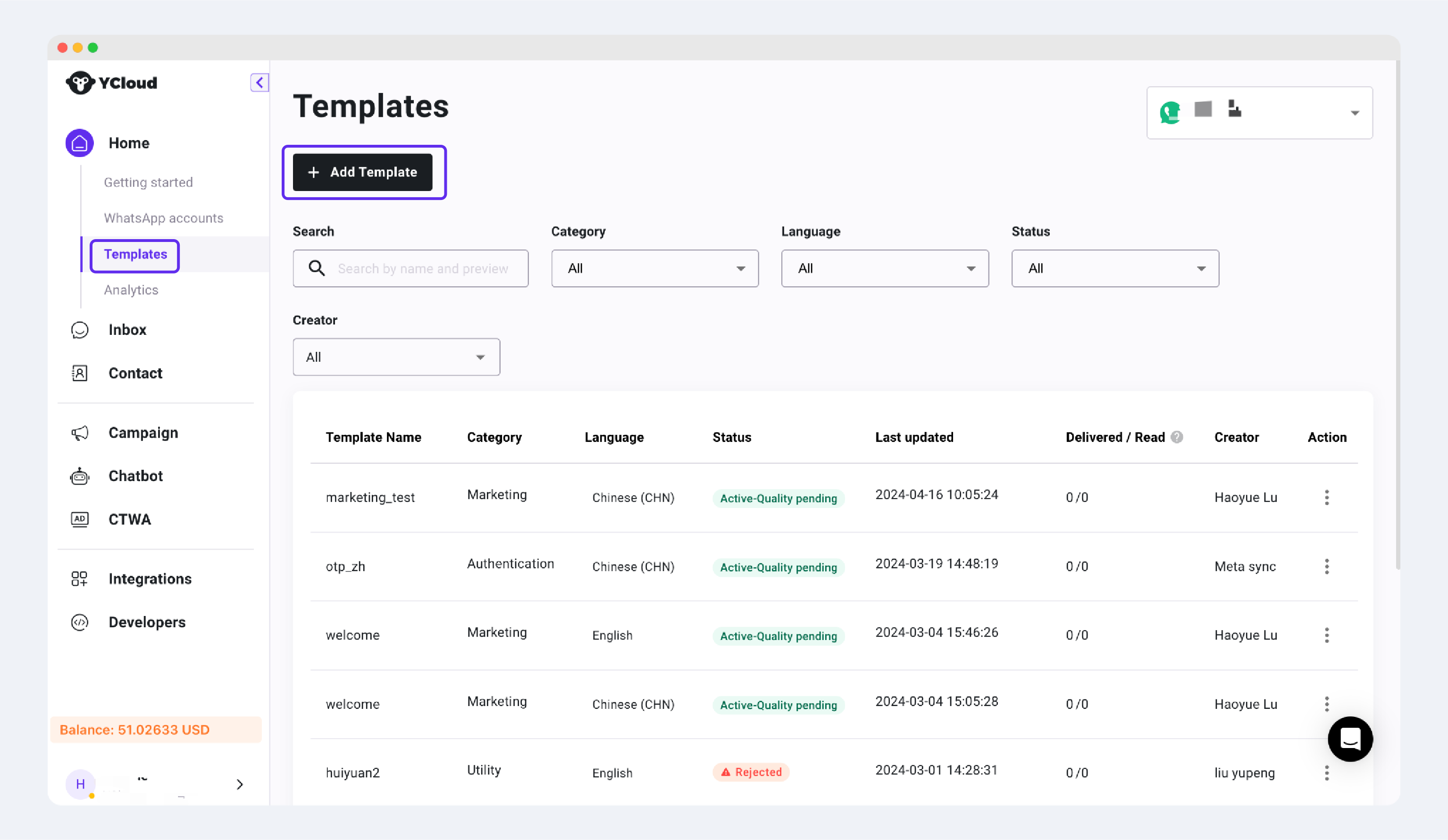This screenshot has width=1448, height=840.
Task: Click the Integrations grid icon
Action: (79, 579)
